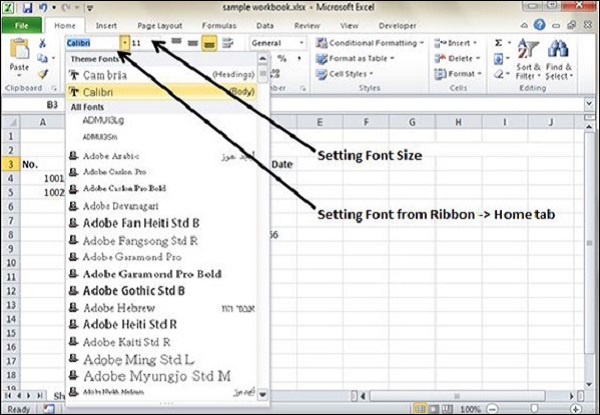Open the Sort & Filter dropdown
The height and width of the screenshot is (415, 600).
pos(539,76)
